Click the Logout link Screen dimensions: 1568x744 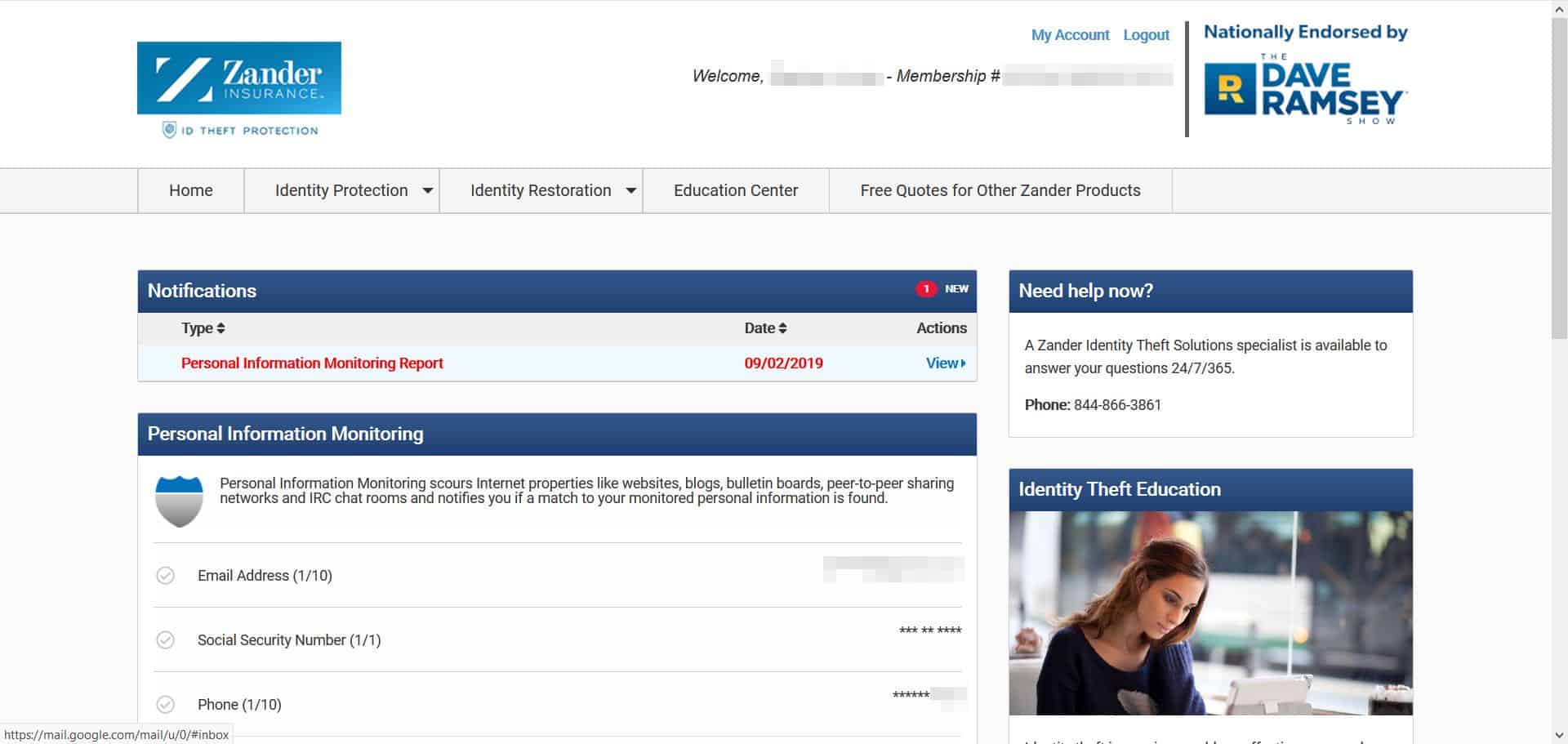(1146, 35)
